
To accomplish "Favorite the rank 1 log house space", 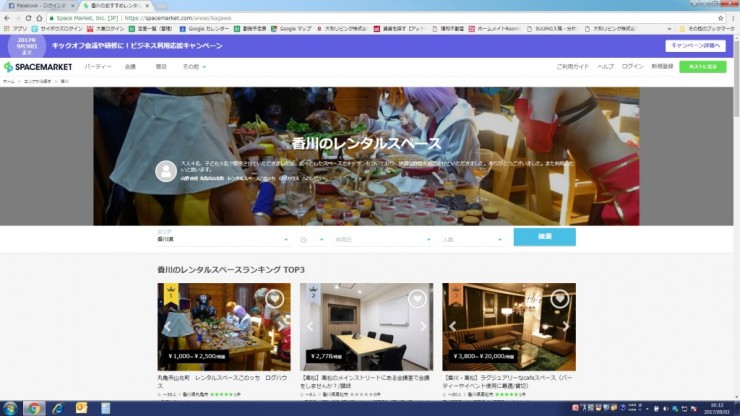I will tap(274, 298).
